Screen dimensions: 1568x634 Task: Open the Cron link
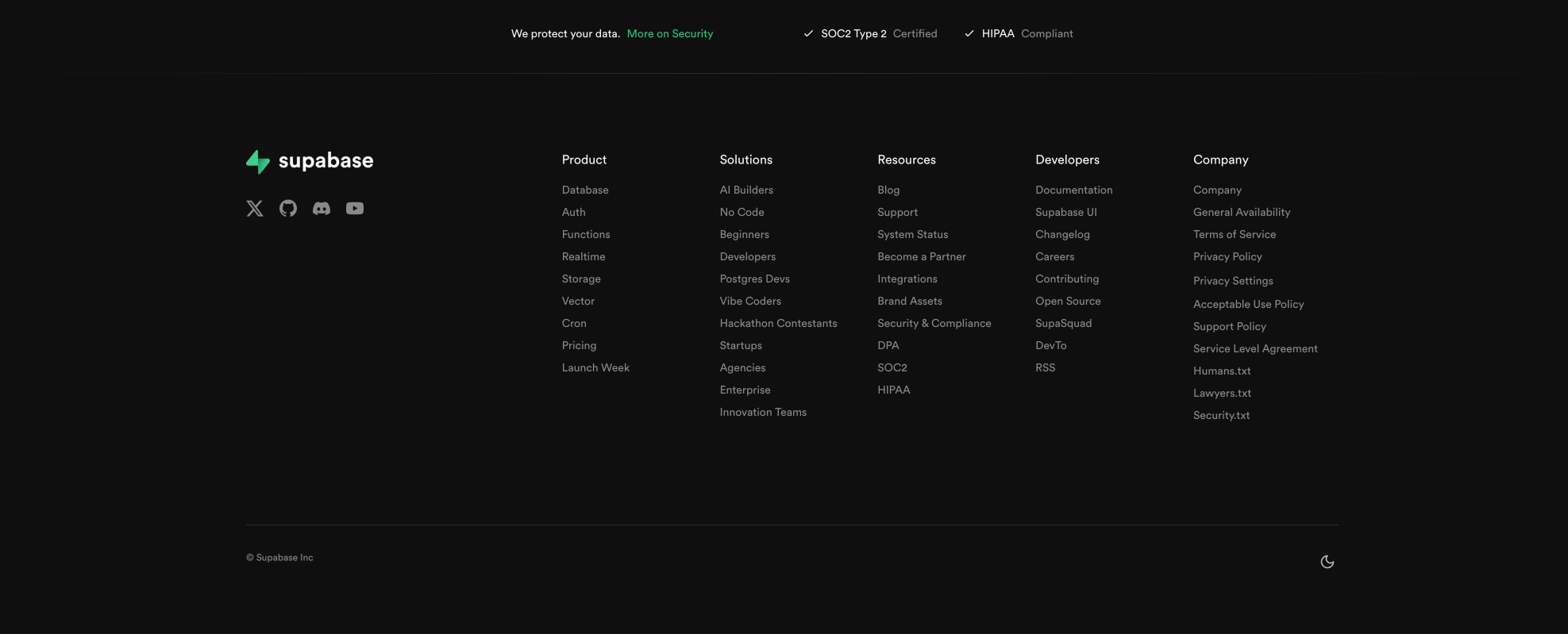coord(574,323)
